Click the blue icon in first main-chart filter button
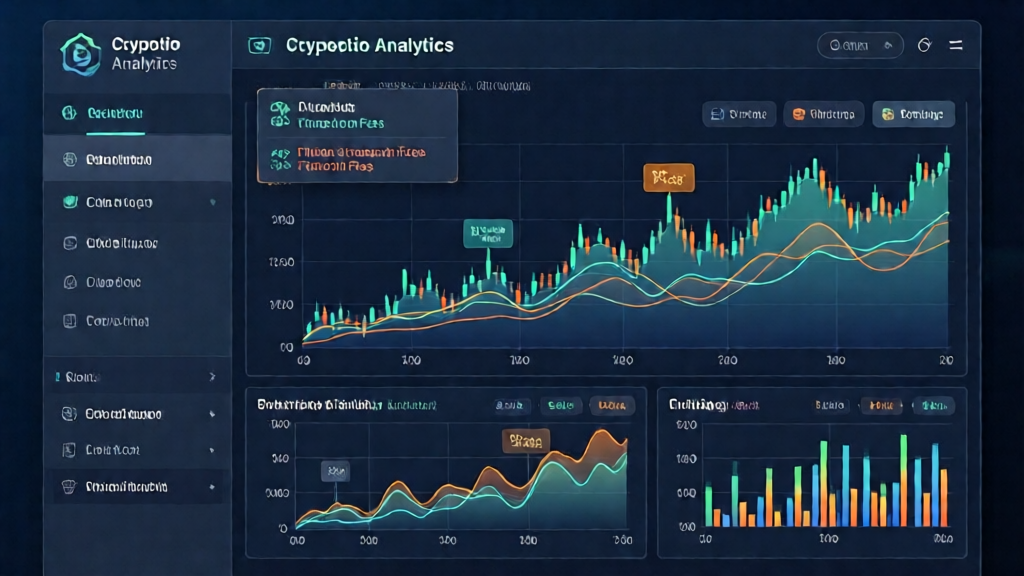The width and height of the screenshot is (1024, 576). tap(717, 114)
